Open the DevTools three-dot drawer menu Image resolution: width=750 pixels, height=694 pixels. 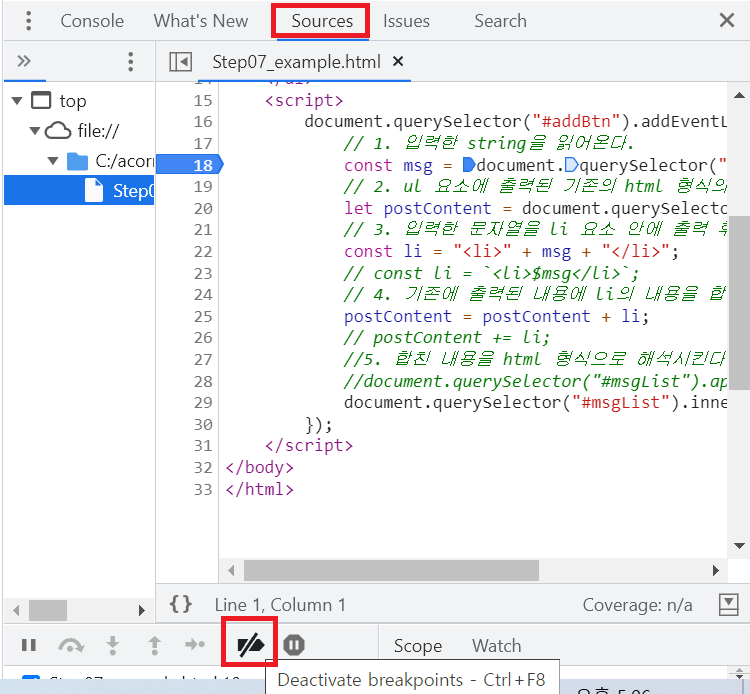[x=29, y=21]
